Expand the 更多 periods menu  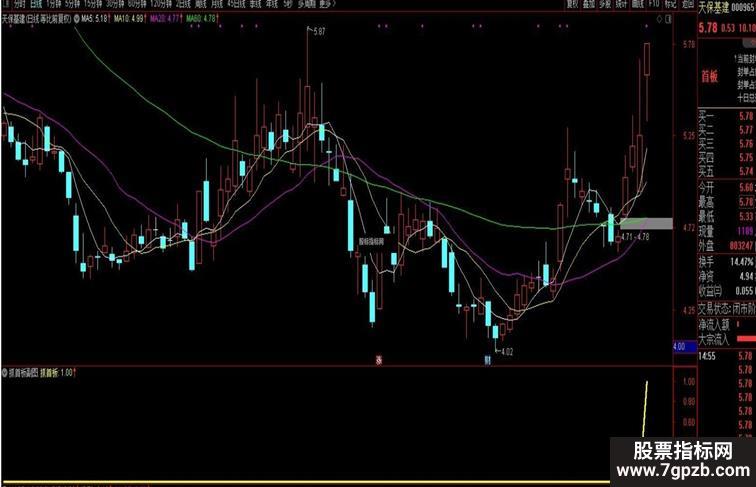click(327, 4)
